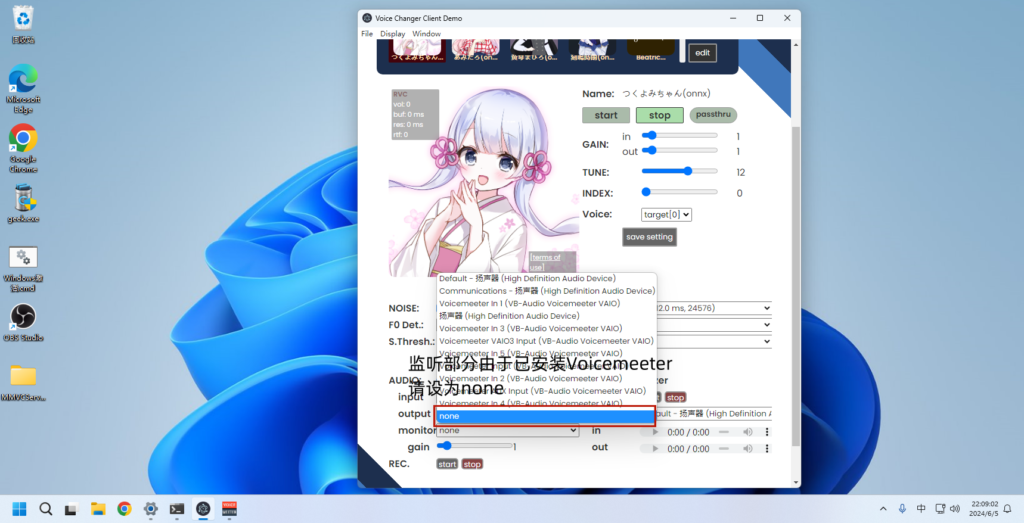Click the save setting button
Image resolution: width=1024 pixels, height=523 pixels.
pos(649,237)
